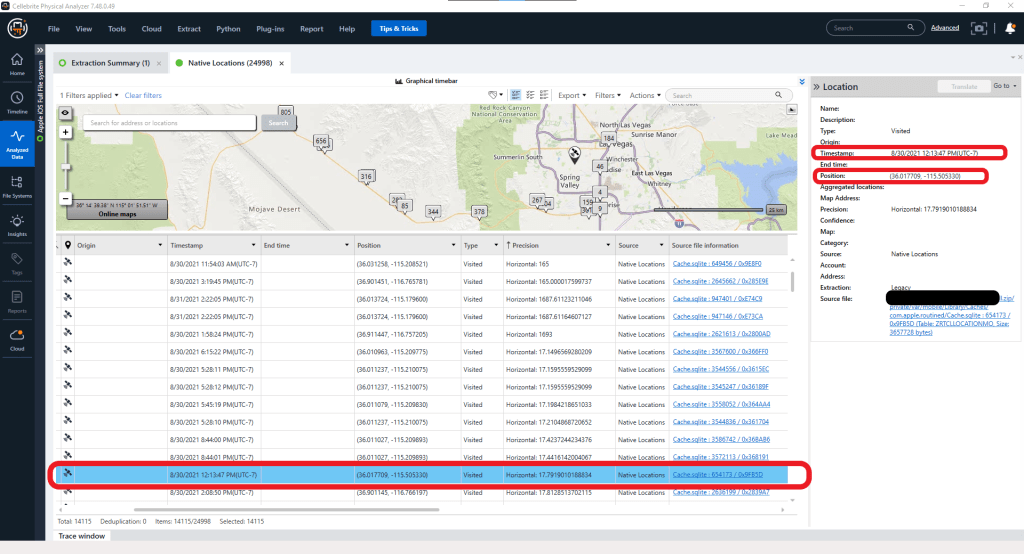Expand the '1 Filters applied' dropdown

pyautogui.click(x=89, y=95)
